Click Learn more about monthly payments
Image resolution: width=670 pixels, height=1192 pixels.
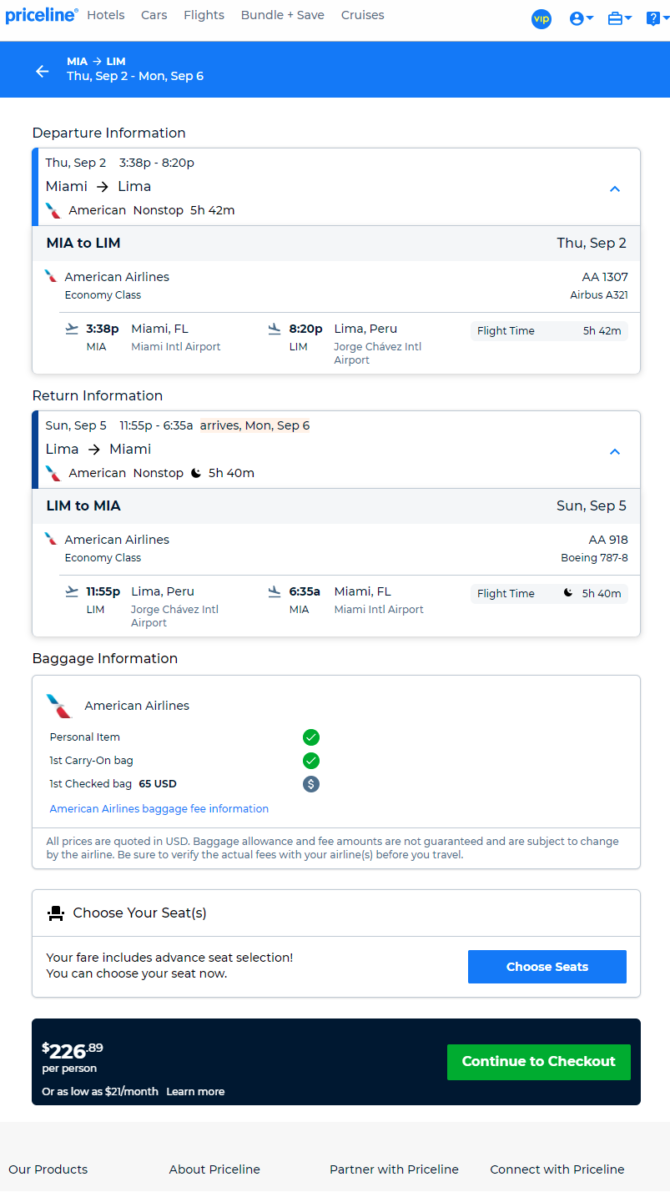pos(195,1092)
